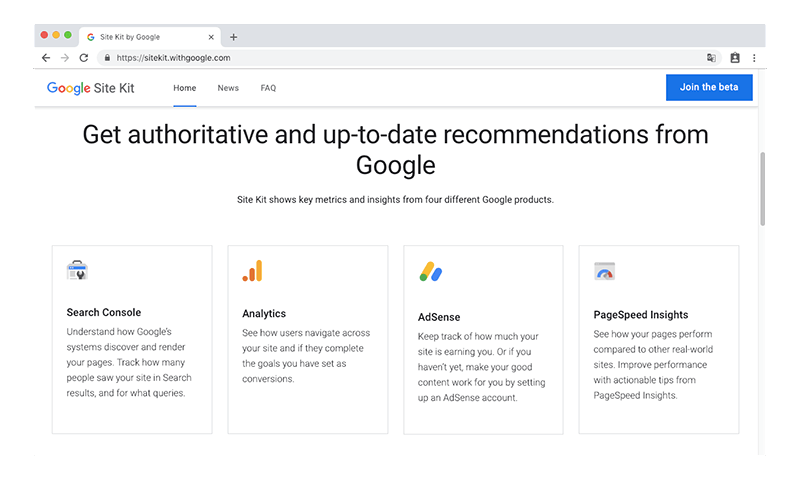Click the browser back arrow
The width and height of the screenshot is (800, 500).
pyautogui.click(x=46, y=58)
